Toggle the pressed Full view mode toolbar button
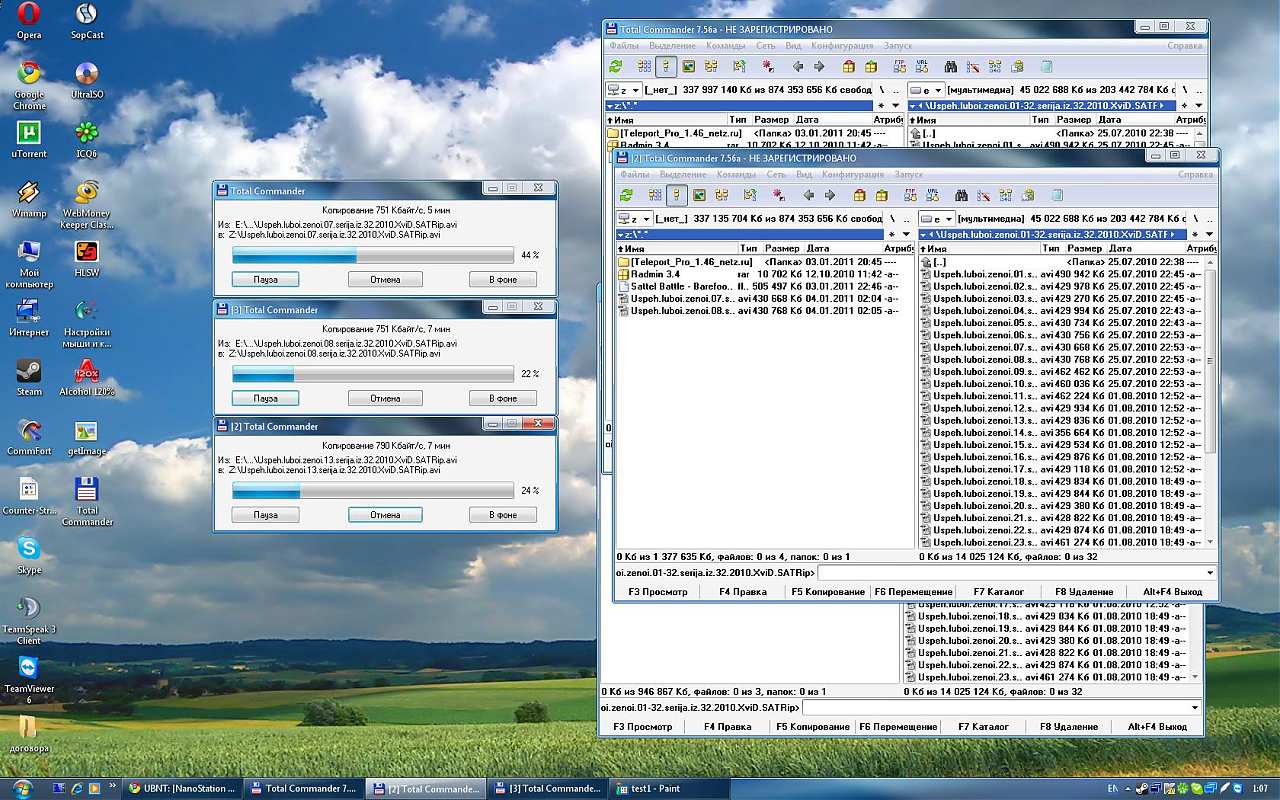Image resolution: width=1280 pixels, height=800 pixels. [677, 196]
